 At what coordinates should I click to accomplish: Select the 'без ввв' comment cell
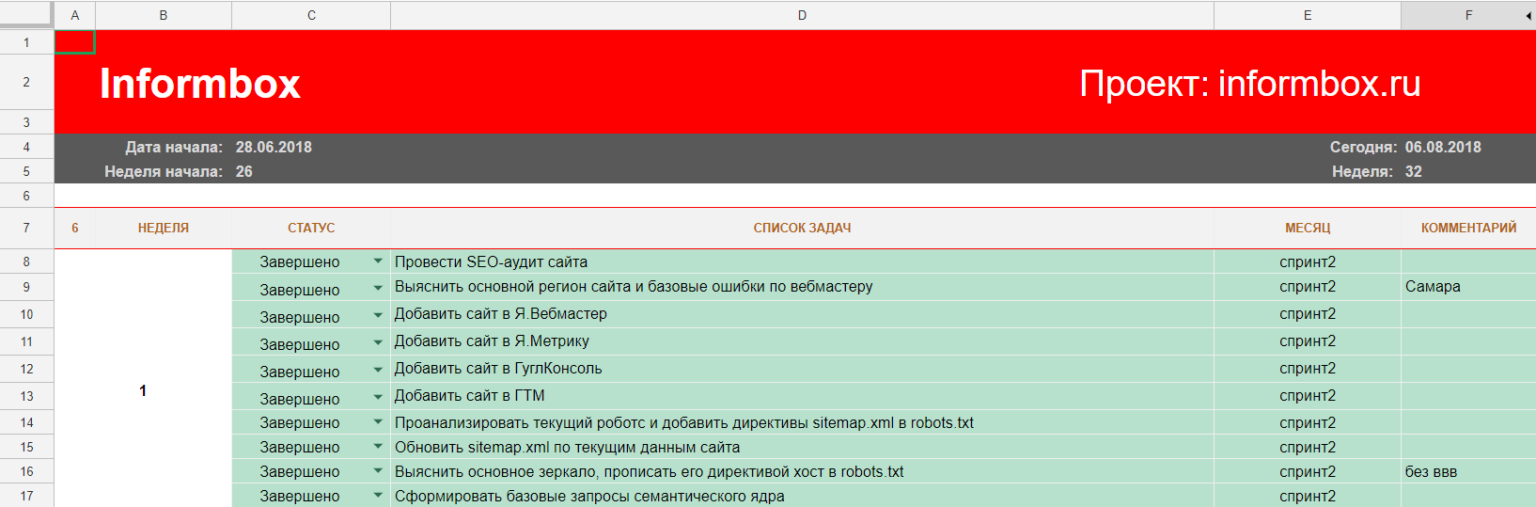point(1467,471)
